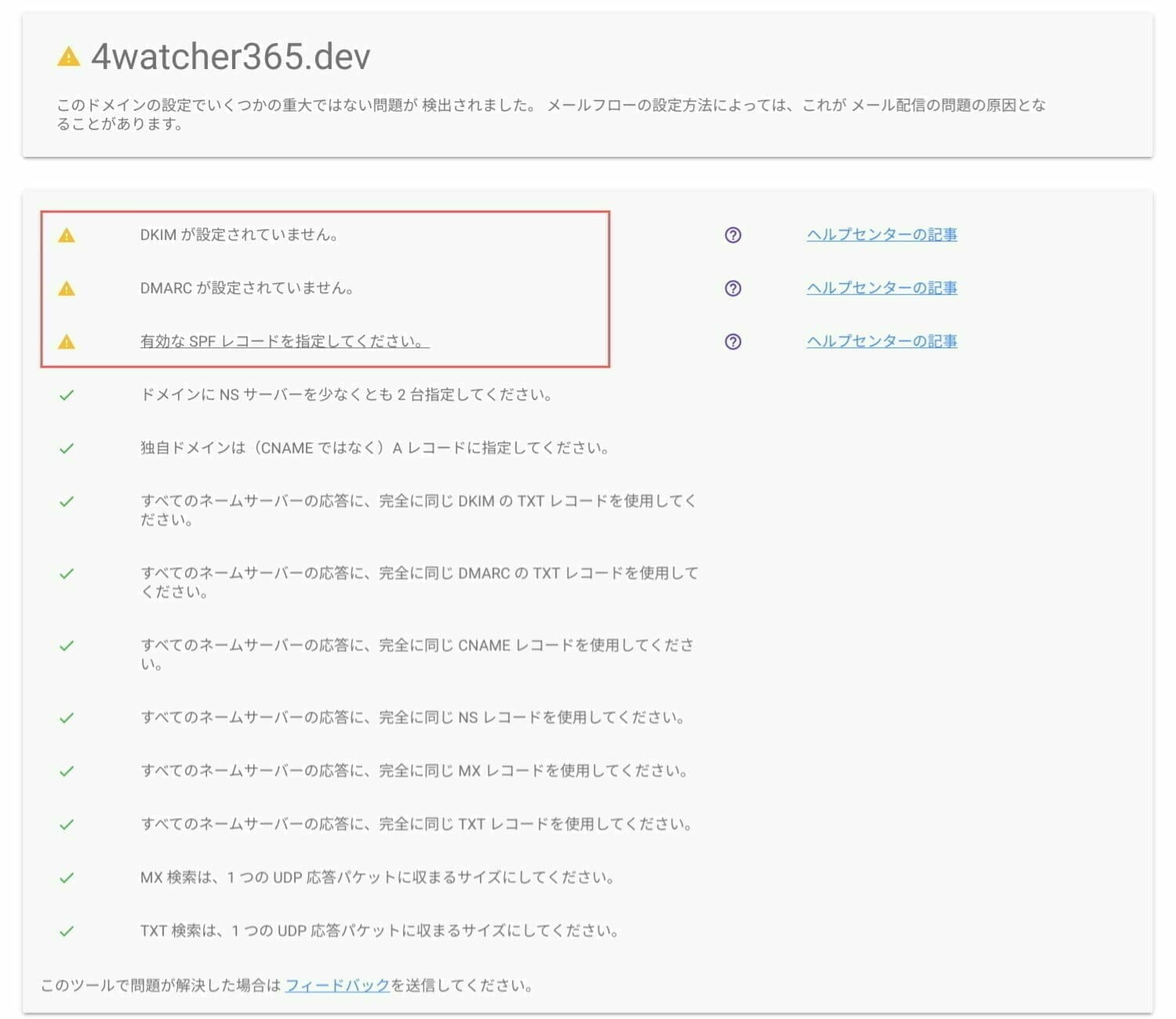The image size is (1176, 1019).
Task: Open the help question mark for DKIM
Action: click(x=733, y=235)
